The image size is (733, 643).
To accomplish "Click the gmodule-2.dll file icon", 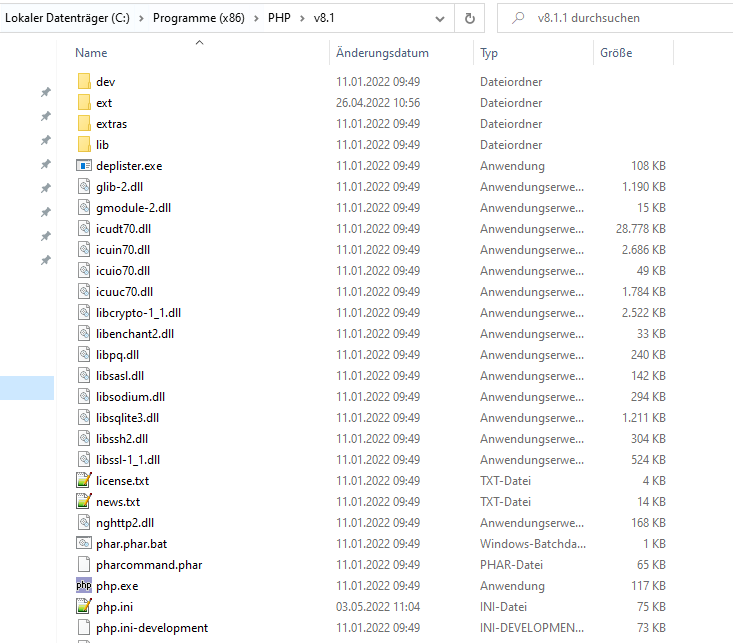I will (x=84, y=208).
